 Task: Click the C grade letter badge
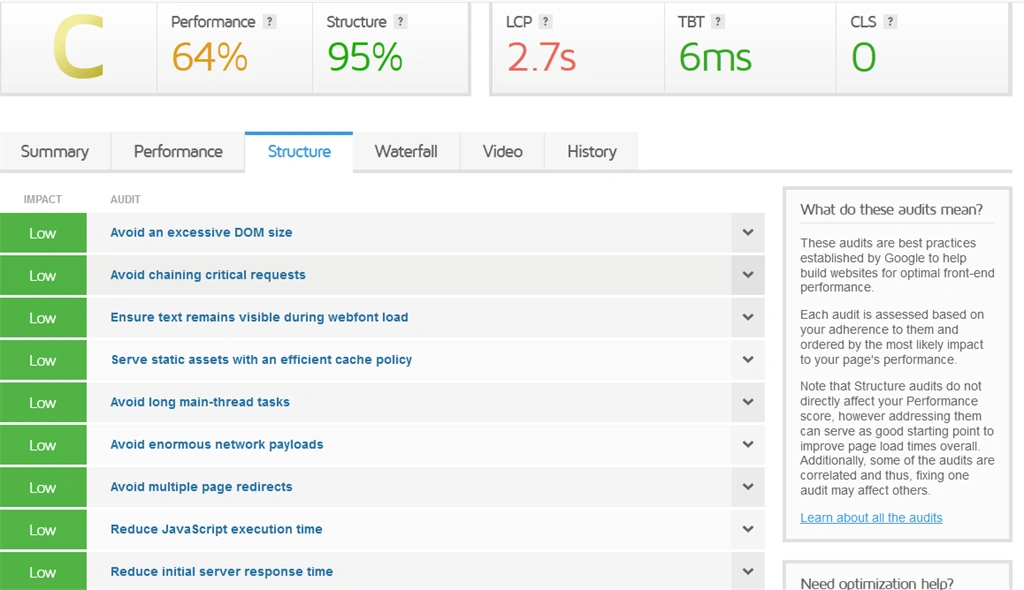(78, 47)
